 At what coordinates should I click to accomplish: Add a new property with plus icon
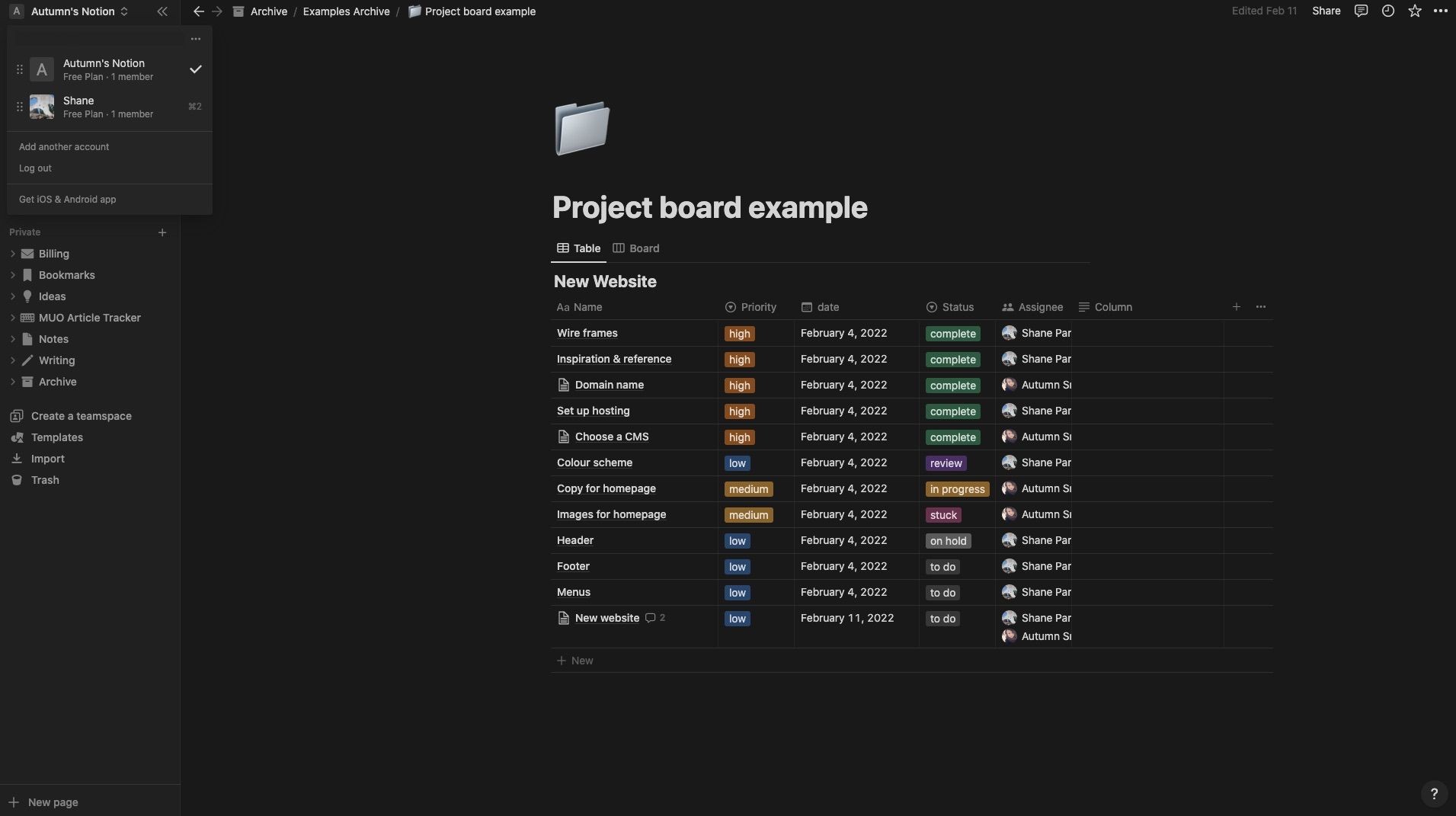[1237, 307]
